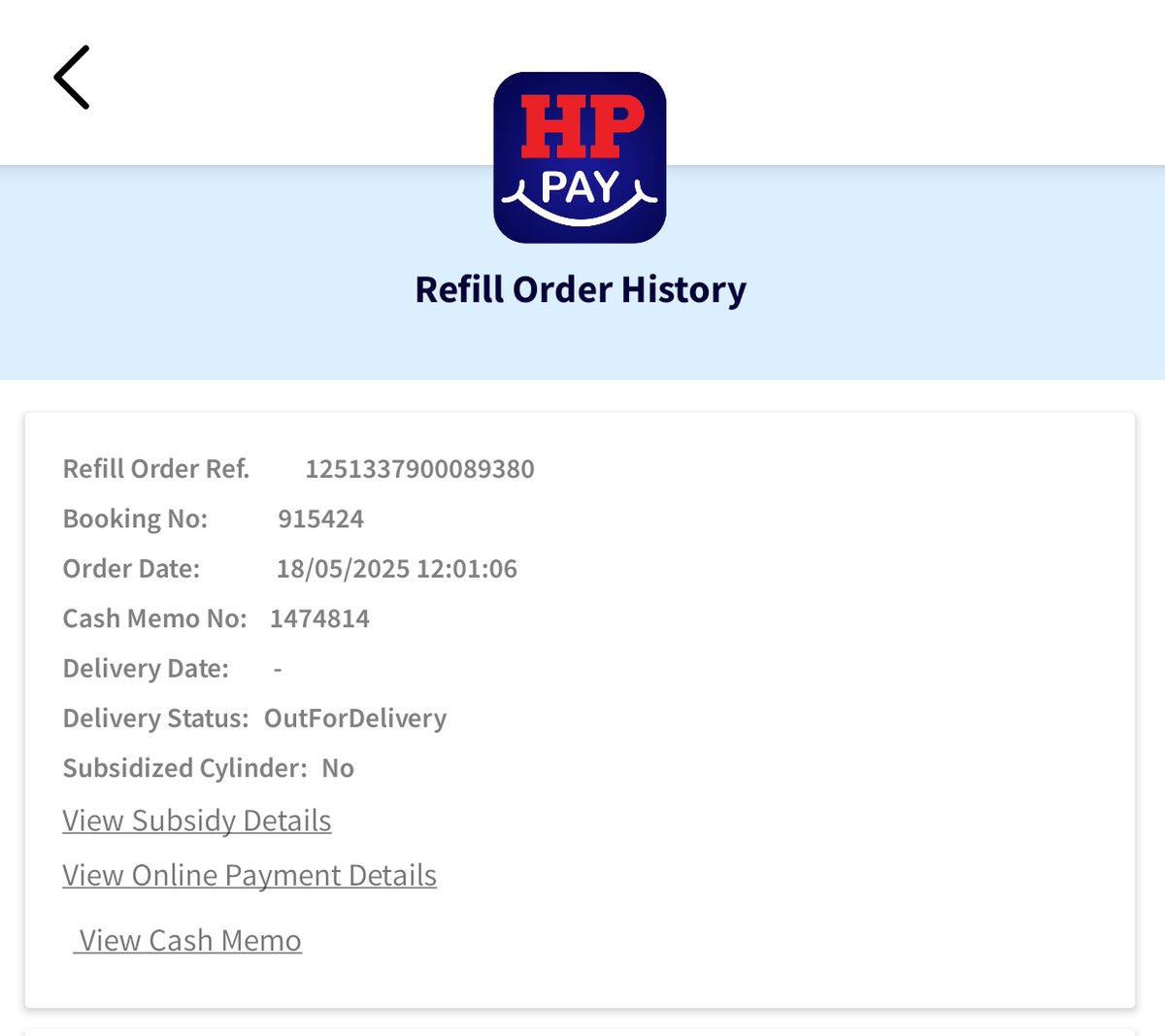
Task: Select the Subsidized Cylinder: label
Action: point(185,768)
